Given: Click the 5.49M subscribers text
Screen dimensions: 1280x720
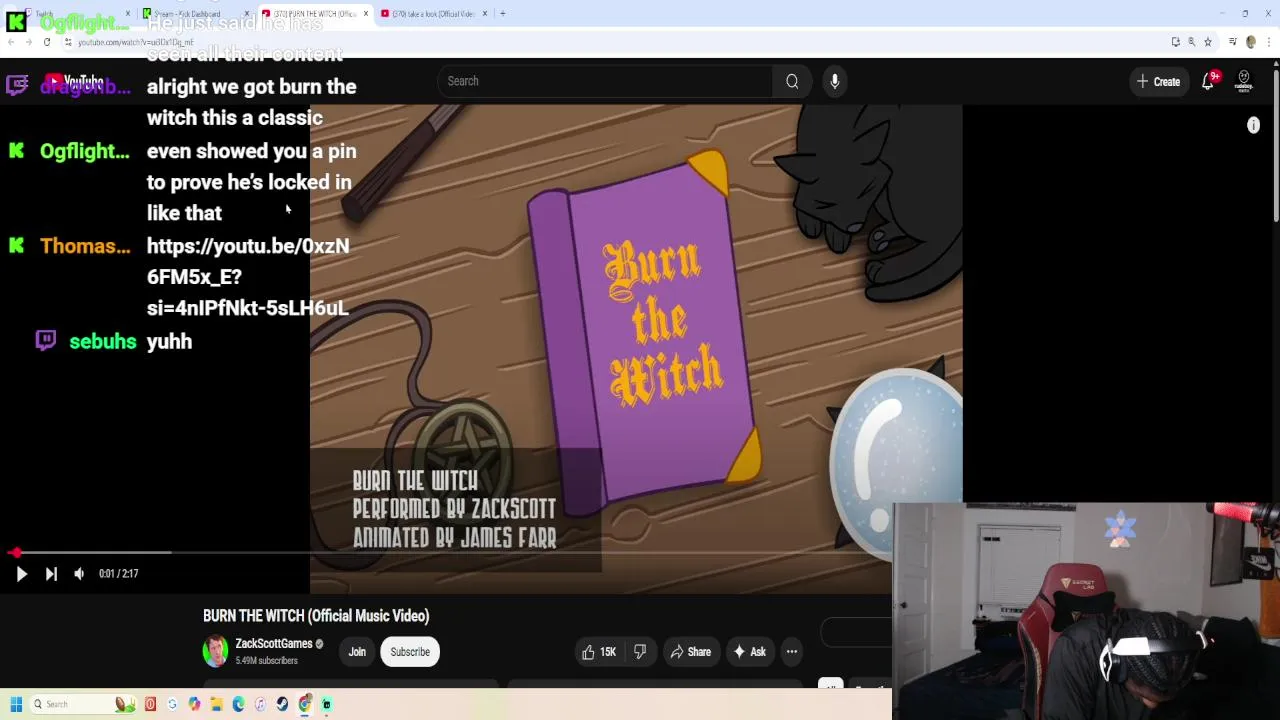Looking at the screenshot, I should click(x=266, y=661).
